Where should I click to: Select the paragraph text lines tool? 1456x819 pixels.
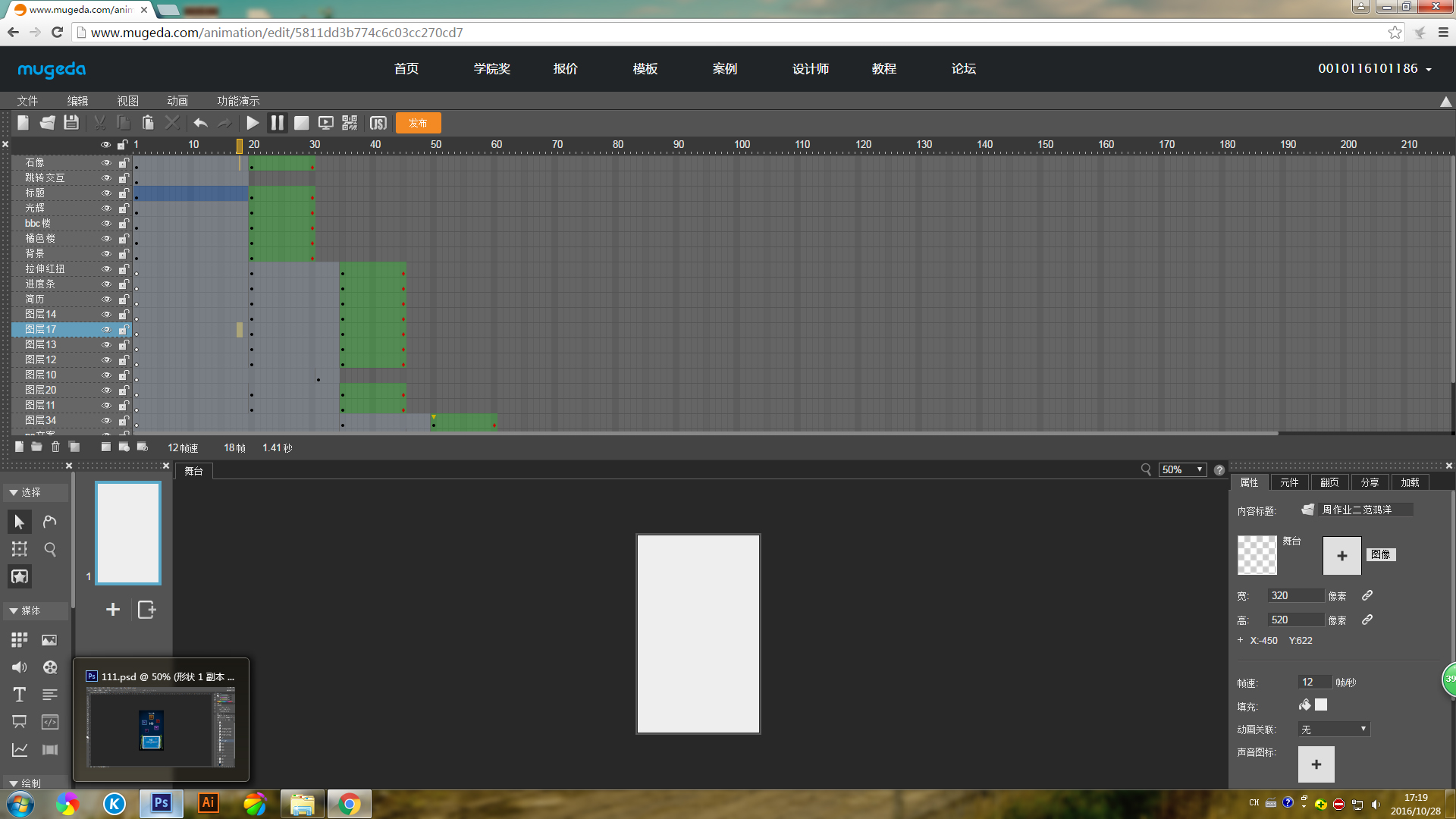coord(50,695)
